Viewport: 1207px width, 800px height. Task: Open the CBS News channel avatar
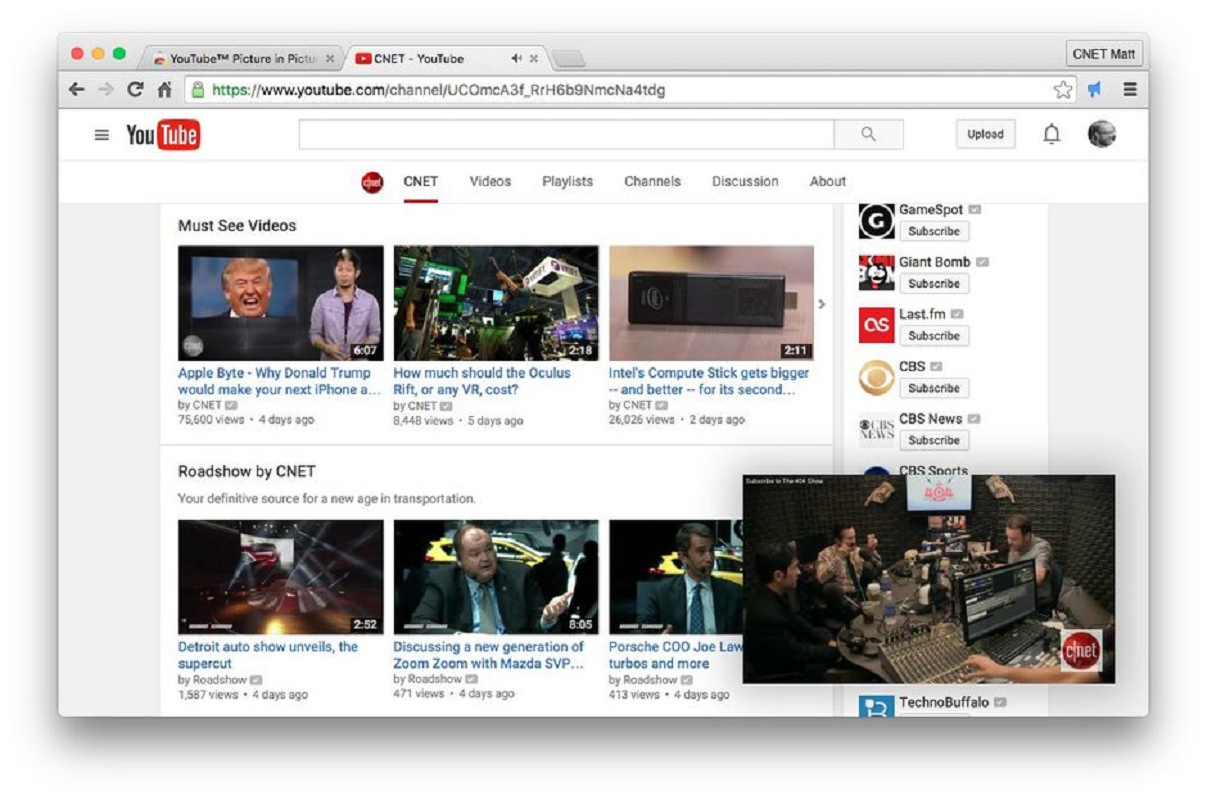877,429
